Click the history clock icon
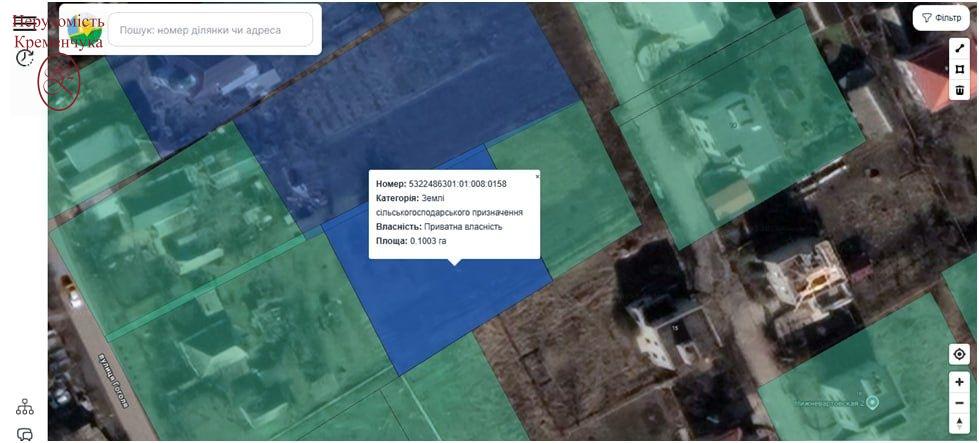 (x=24, y=59)
